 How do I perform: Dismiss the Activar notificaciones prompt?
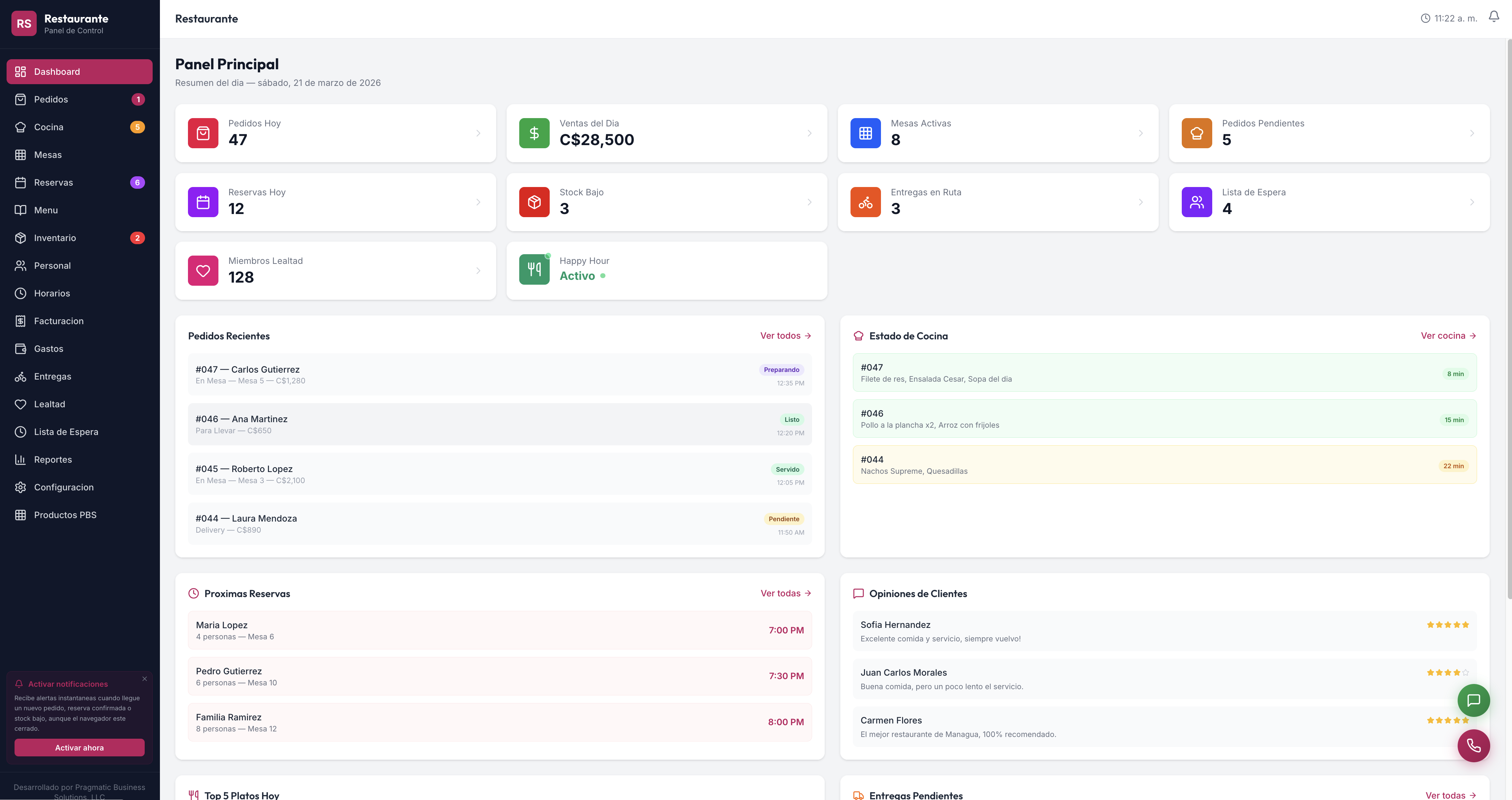click(x=144, y=678)
